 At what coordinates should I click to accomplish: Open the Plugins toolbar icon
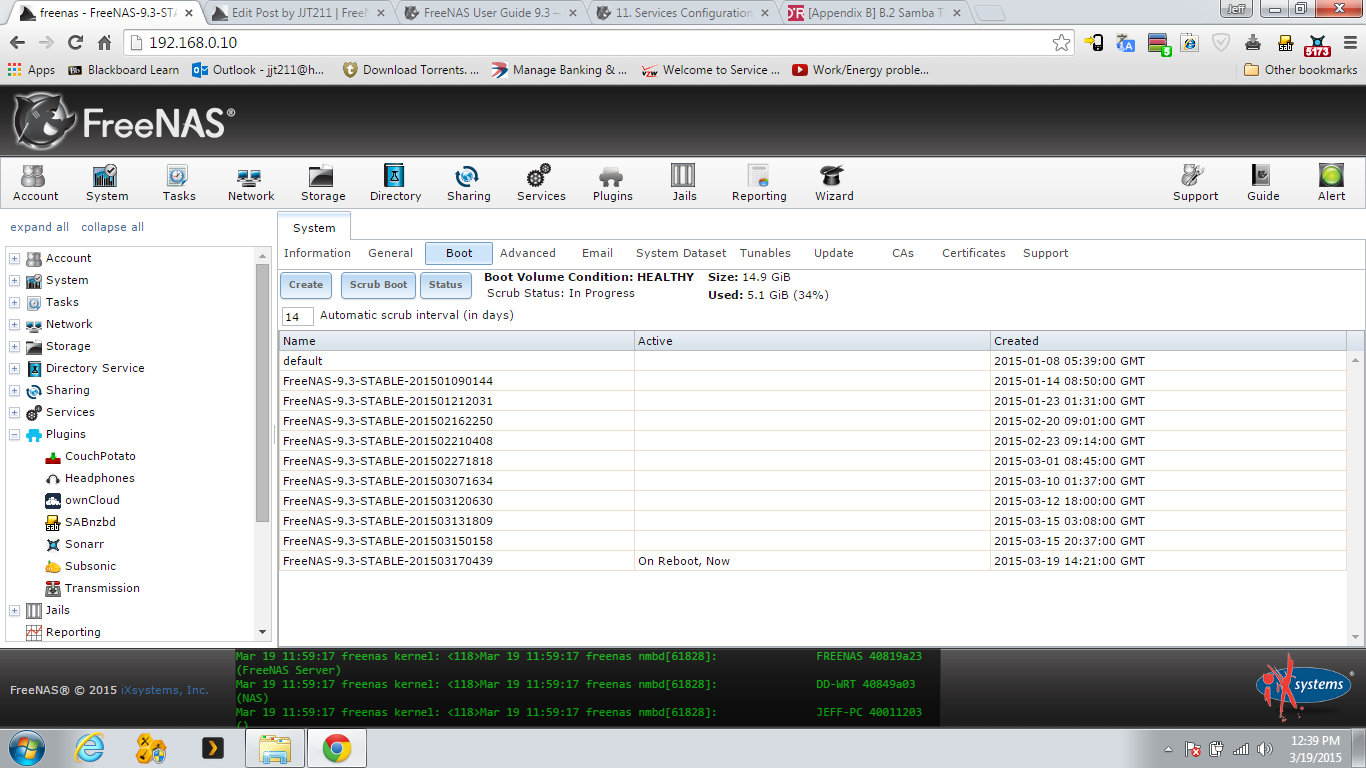tap(612, 183)
